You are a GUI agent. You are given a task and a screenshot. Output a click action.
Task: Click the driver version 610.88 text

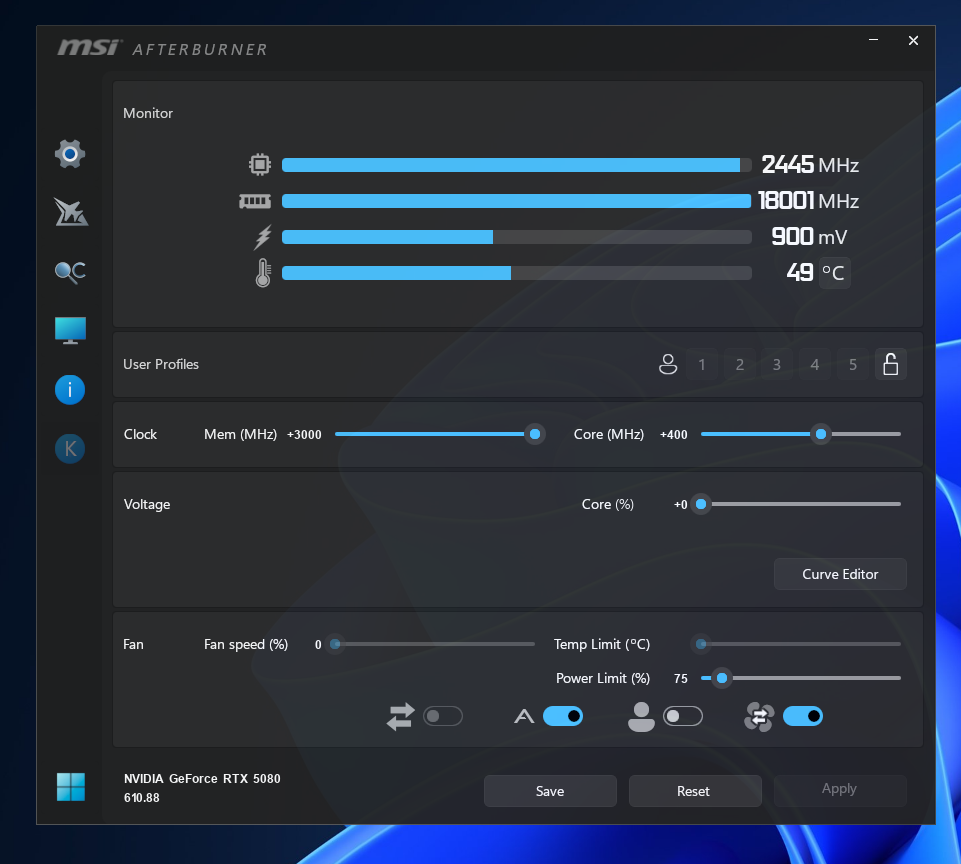142,798
